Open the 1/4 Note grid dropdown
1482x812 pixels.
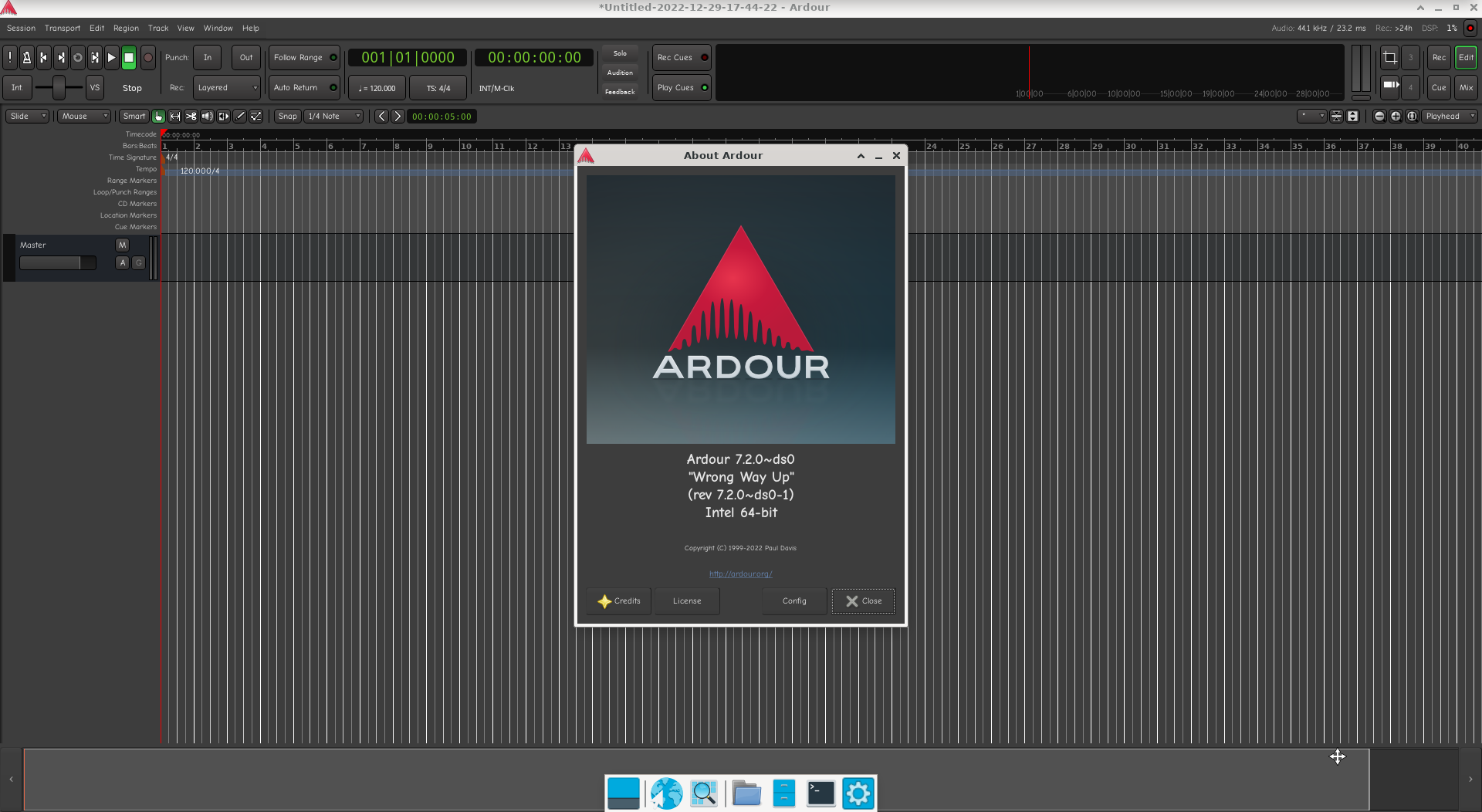[333, 117]
